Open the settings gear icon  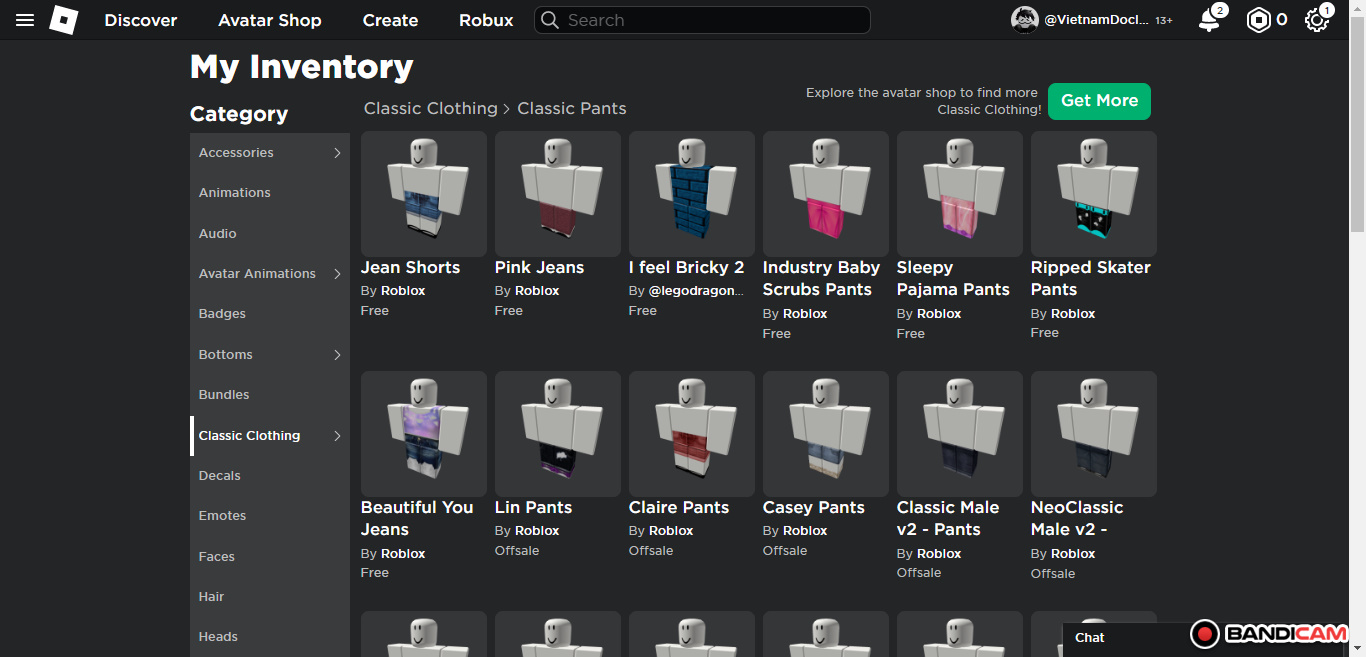coord(1316,20)
